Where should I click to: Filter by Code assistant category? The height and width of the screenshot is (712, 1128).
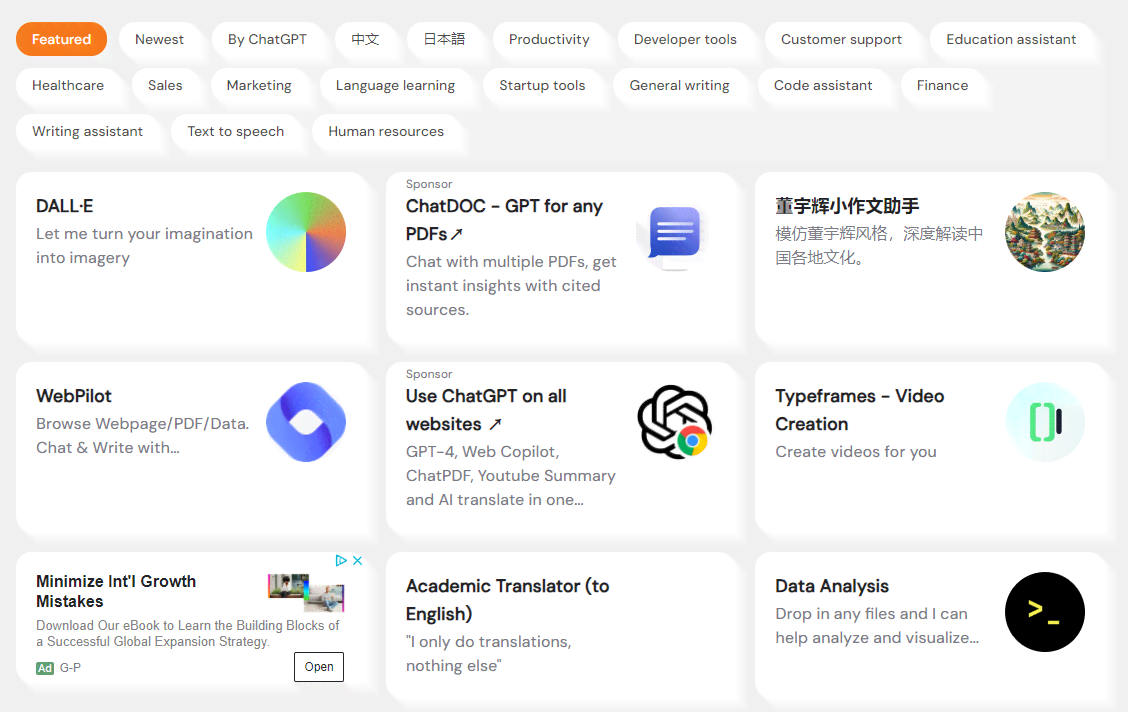(x=823, y=85)
